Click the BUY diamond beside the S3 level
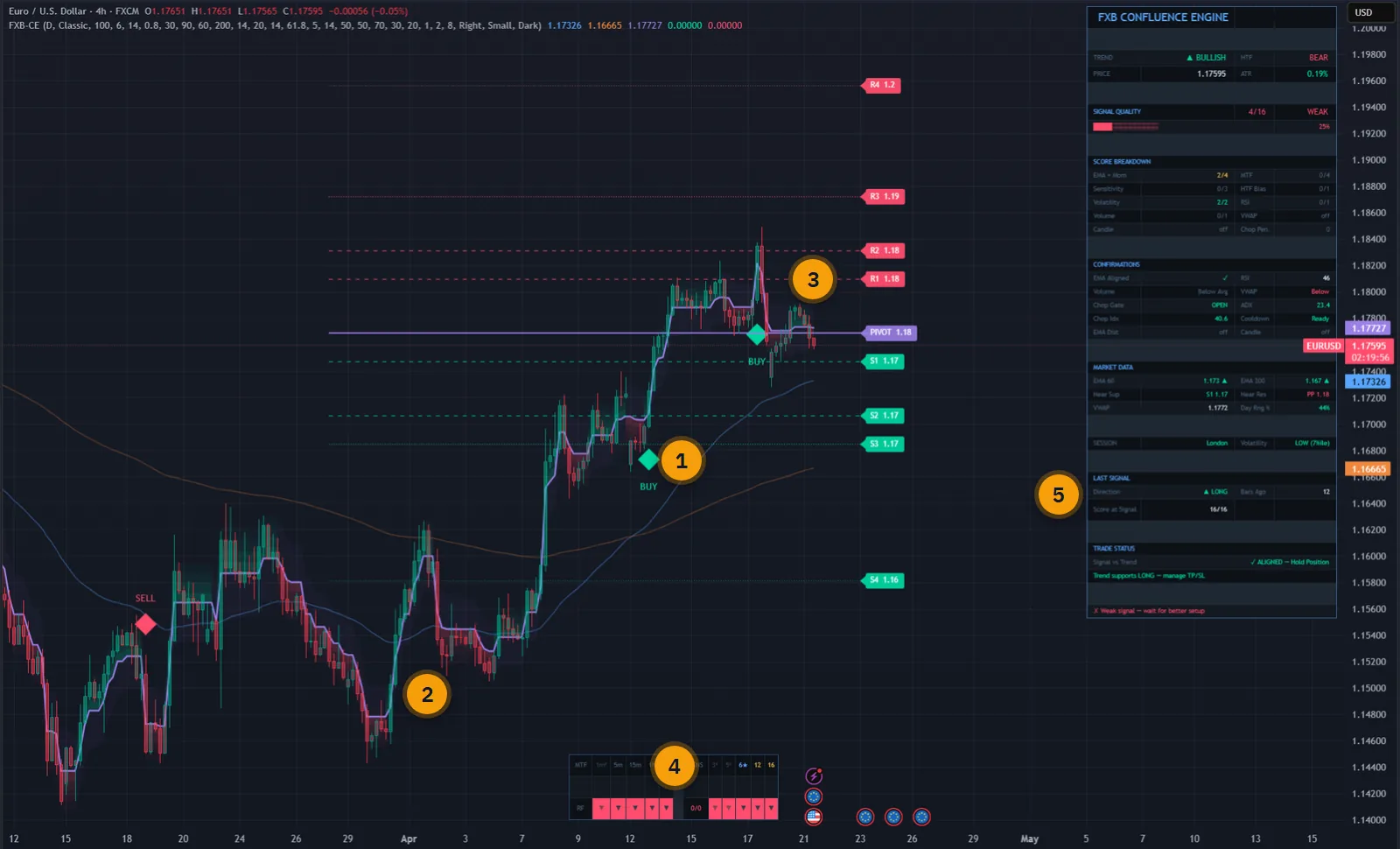This screenshot has height=849, width=1400. [648, 459]
